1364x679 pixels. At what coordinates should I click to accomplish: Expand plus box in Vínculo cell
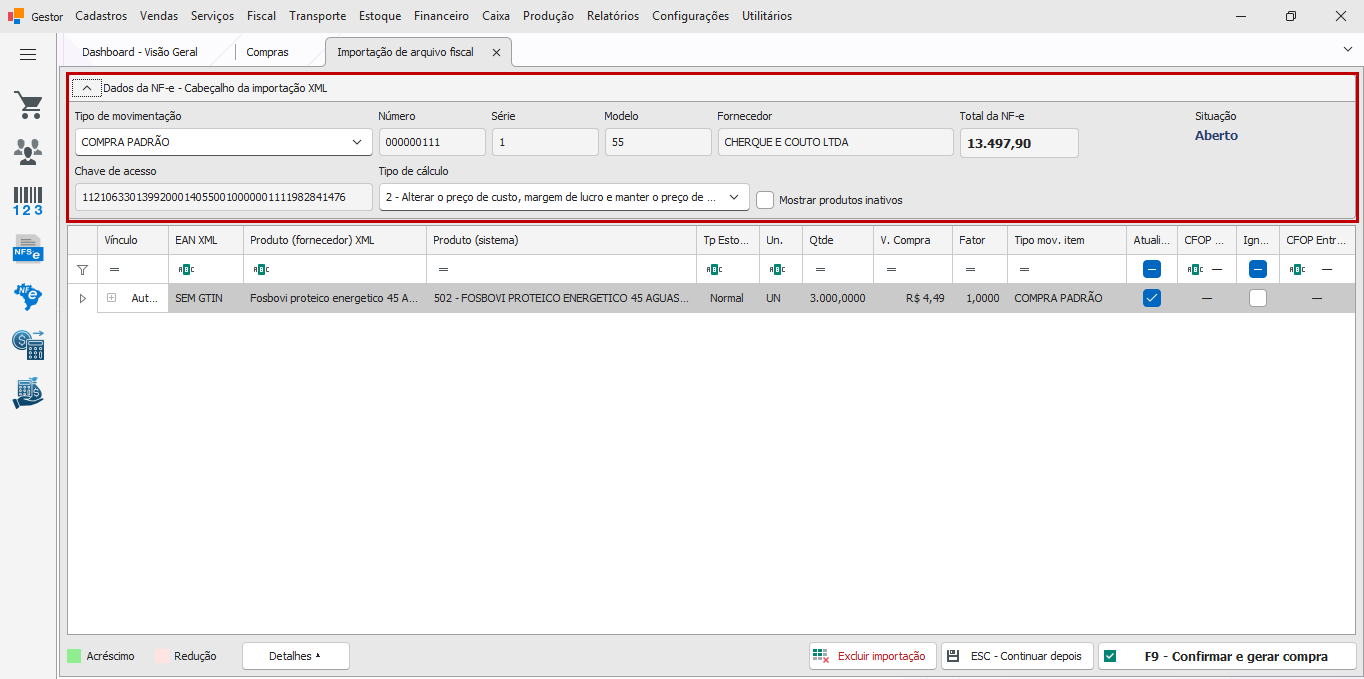pyautogui.click(x=112, y=298)
